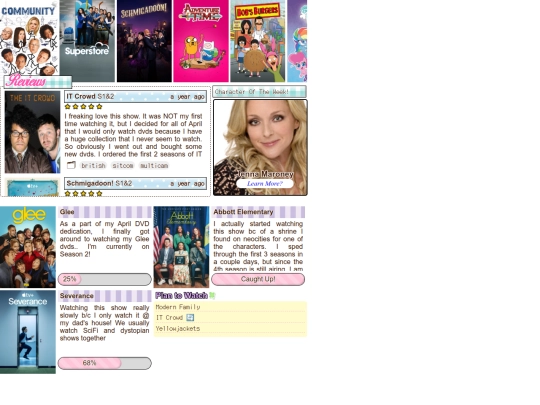The image size is (540, 405).
Task: Open the Severance poster image
Action: click(x=28, y=332)
